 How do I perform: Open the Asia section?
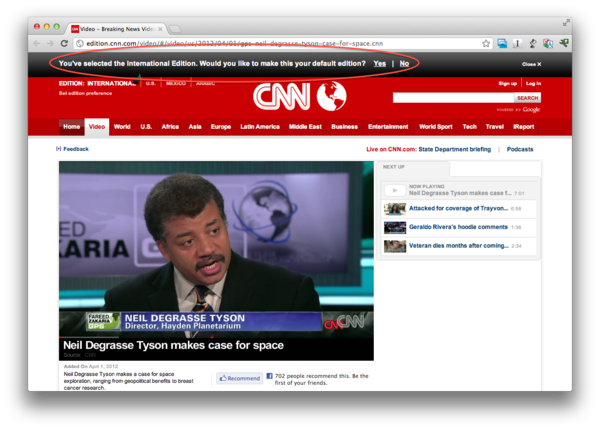tap(195, 127)
